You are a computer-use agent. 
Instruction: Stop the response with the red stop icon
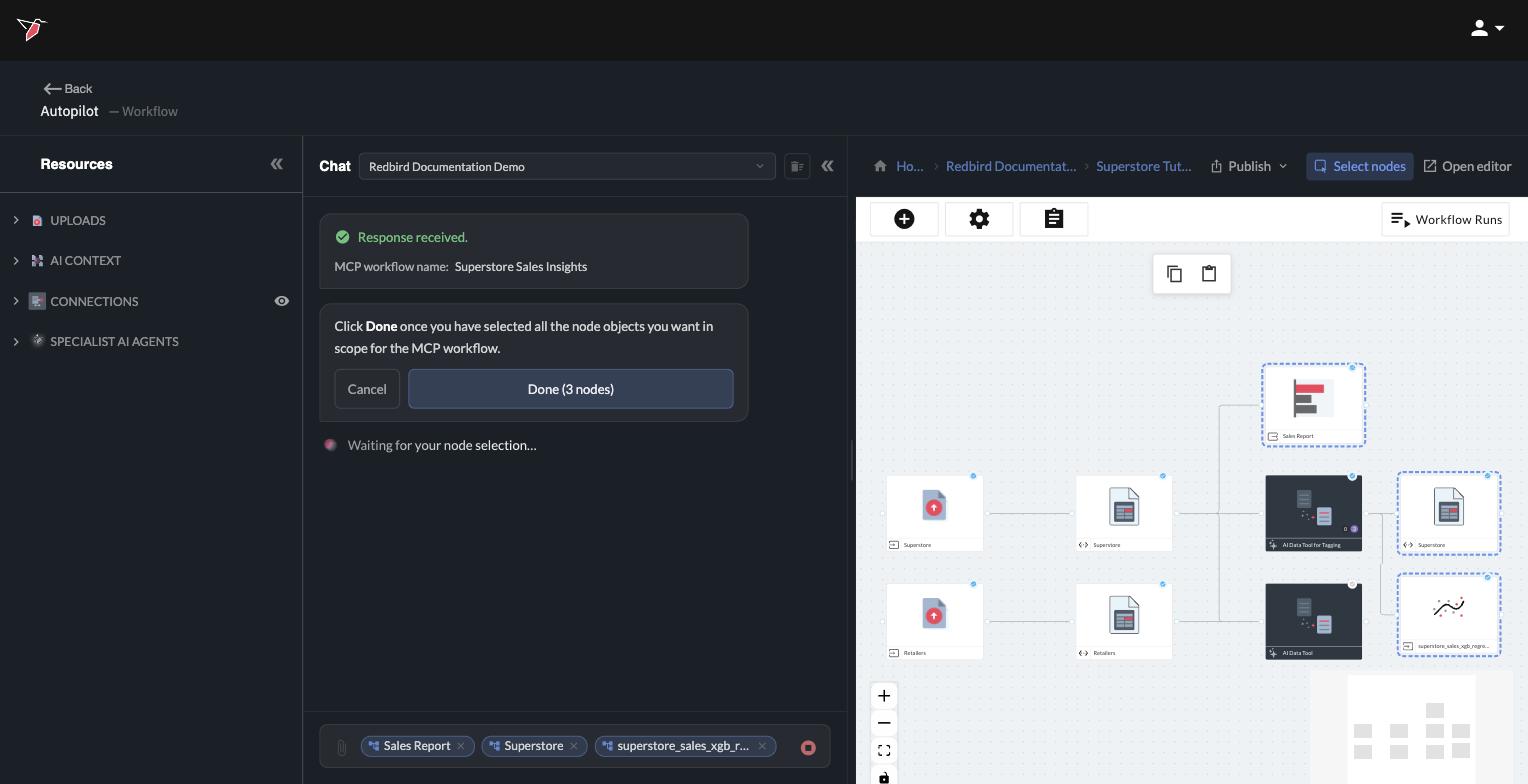(808, 747)
